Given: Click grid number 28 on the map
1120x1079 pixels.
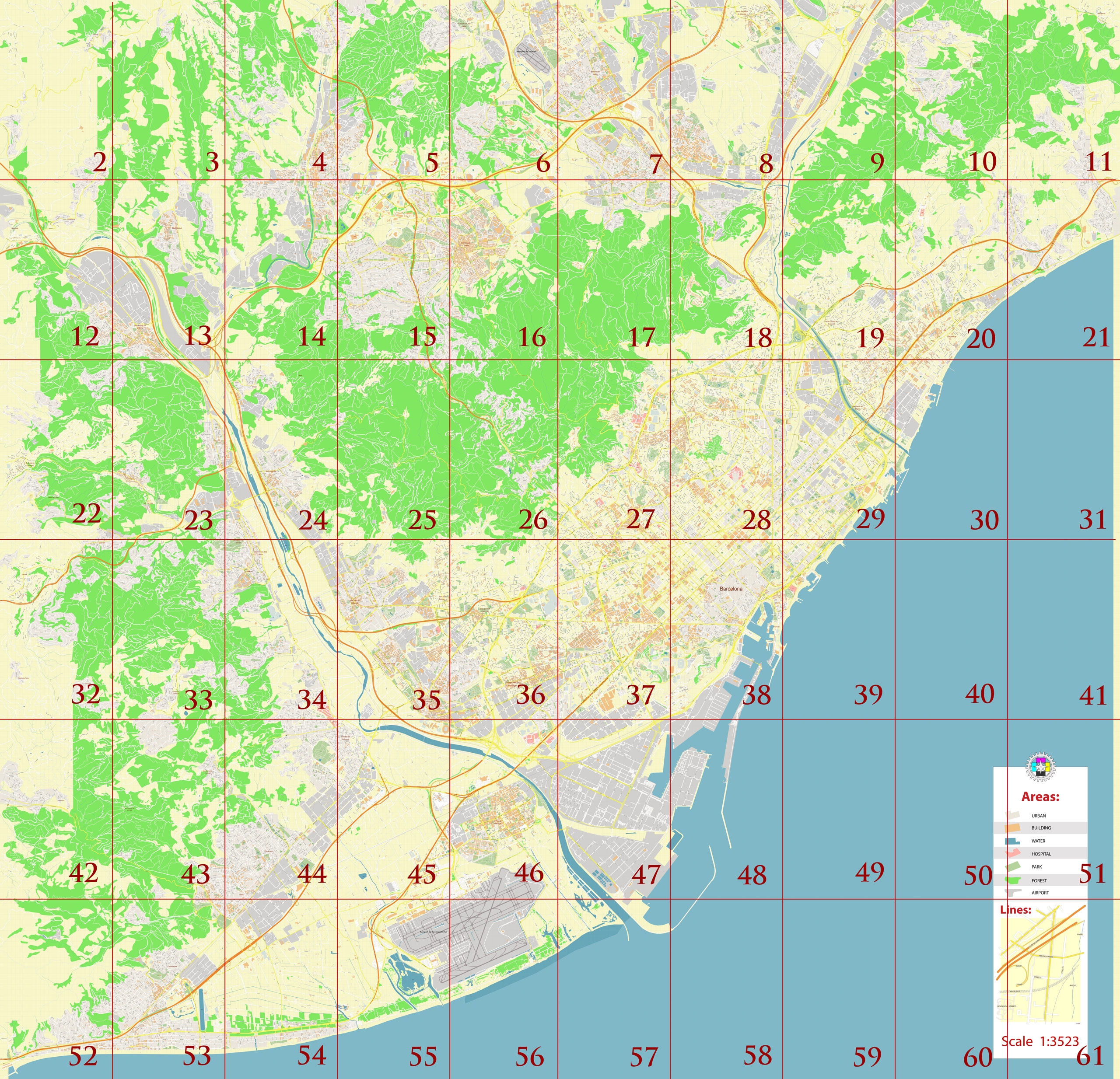Looking at the screenshot, I should [756, 520].
